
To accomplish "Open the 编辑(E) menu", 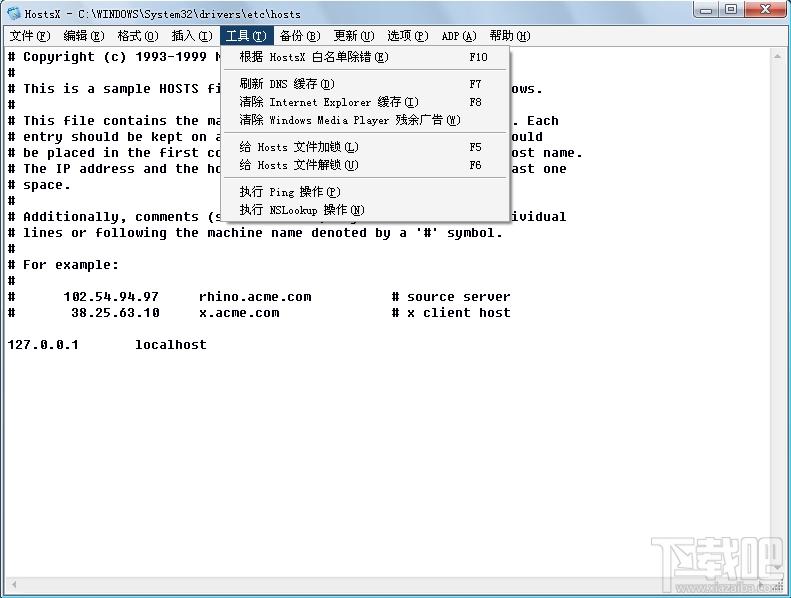I will 84,36.
